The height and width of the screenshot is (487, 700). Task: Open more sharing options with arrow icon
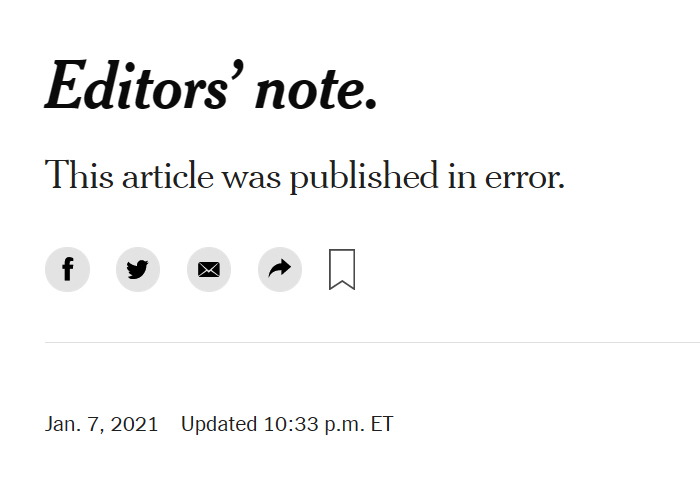click(x=280, y=270)
